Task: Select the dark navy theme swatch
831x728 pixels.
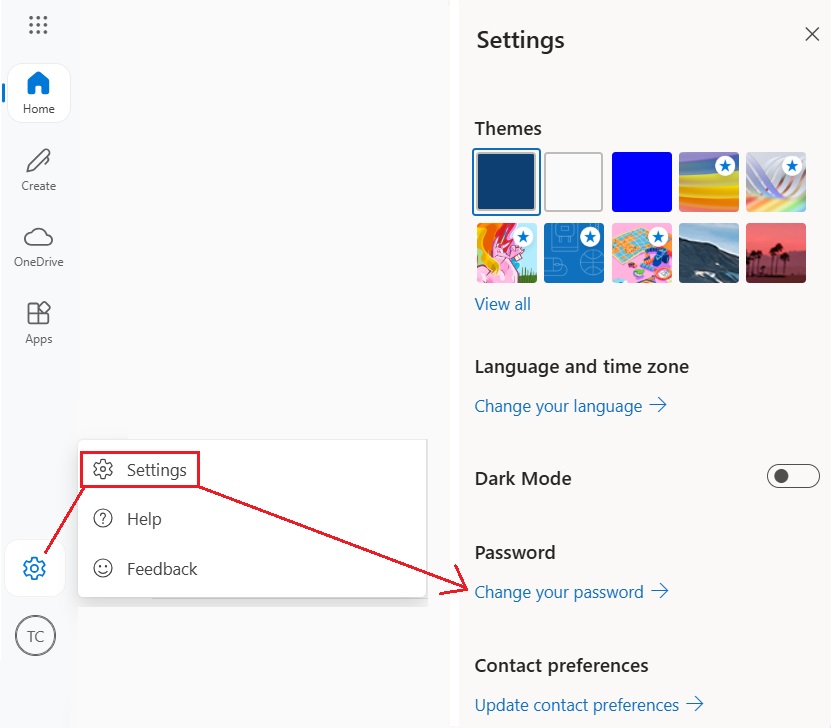Action: click(x=506, y=182)
